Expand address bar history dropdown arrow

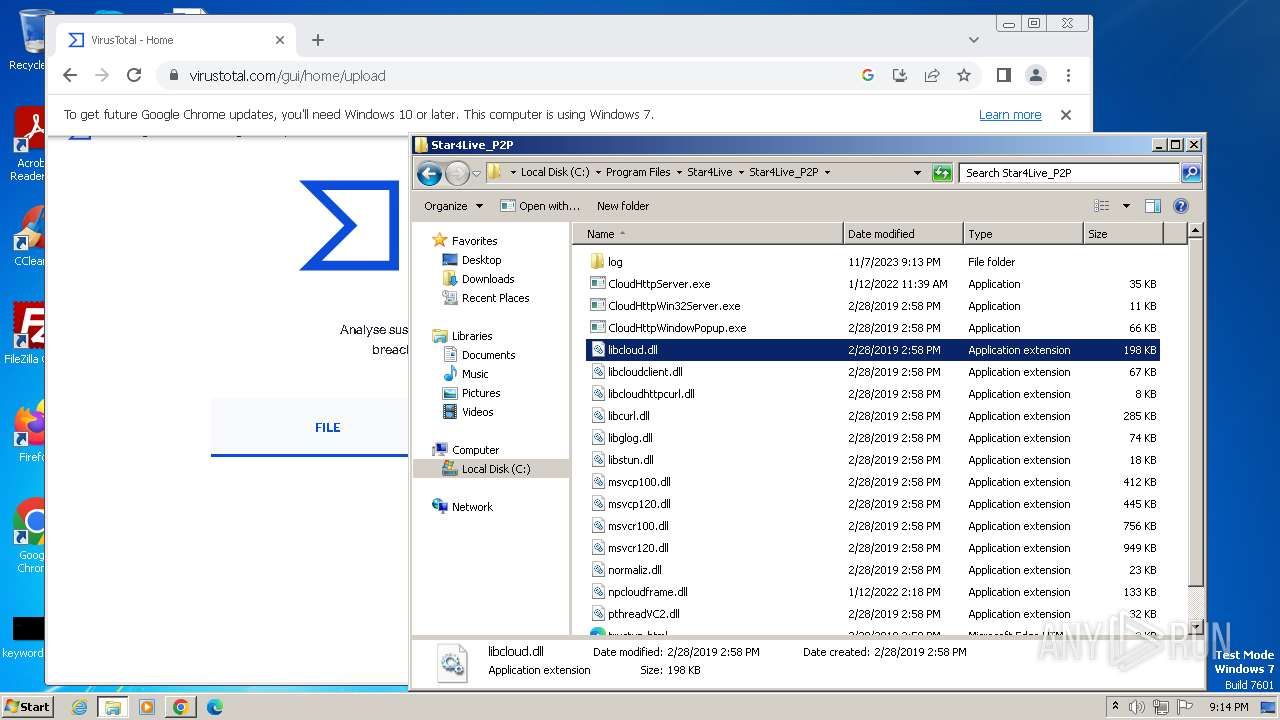[917, 172]
